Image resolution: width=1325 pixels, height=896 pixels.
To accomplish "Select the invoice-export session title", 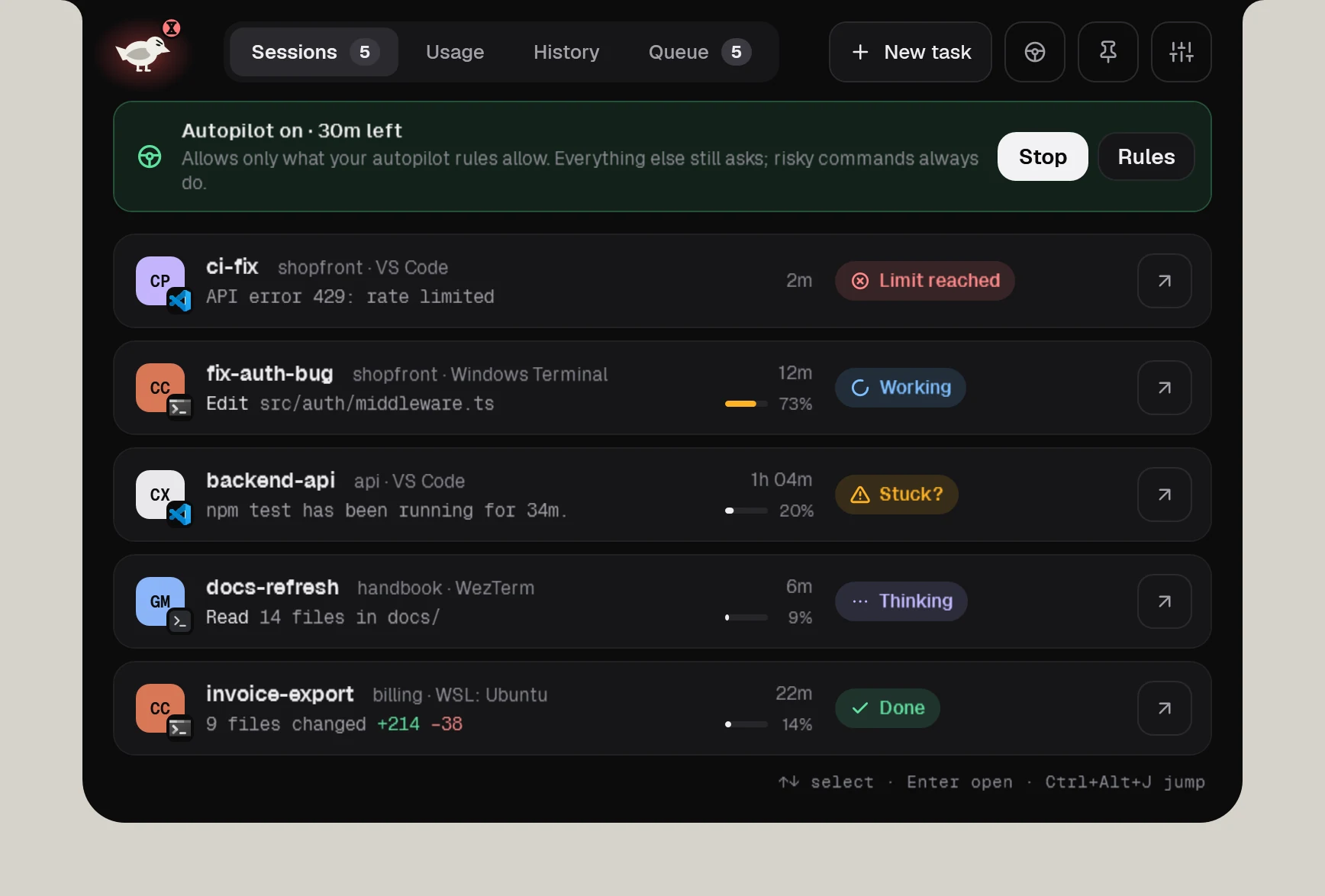I will click(280, 694).
